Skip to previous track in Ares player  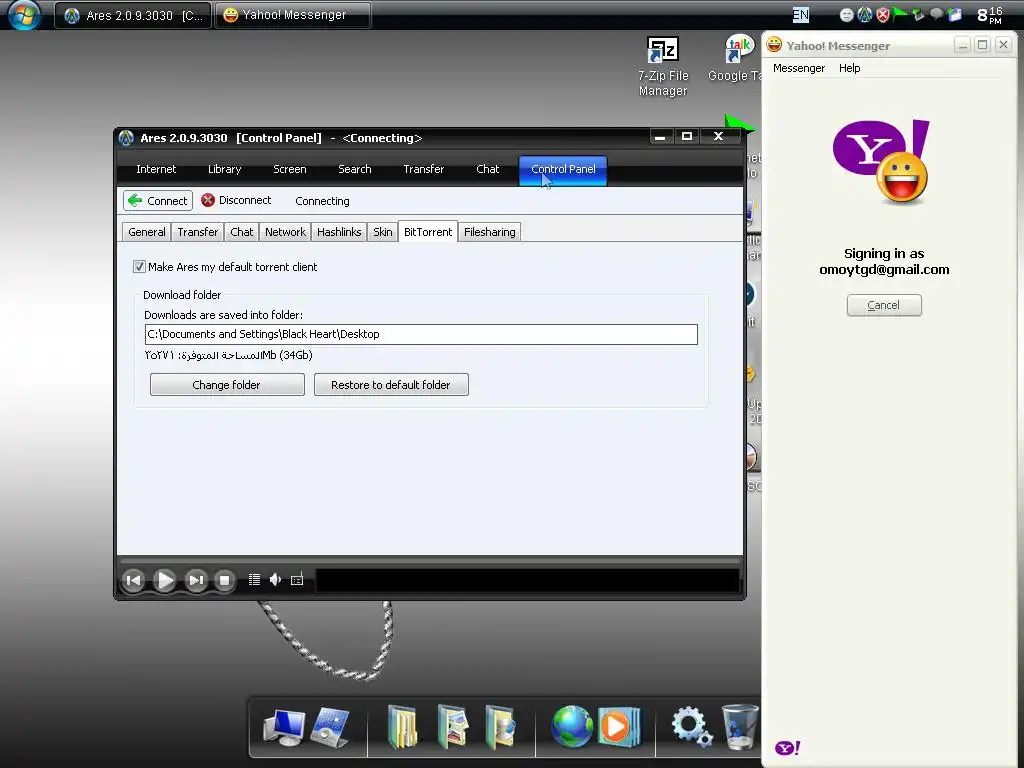pos(133,580)
